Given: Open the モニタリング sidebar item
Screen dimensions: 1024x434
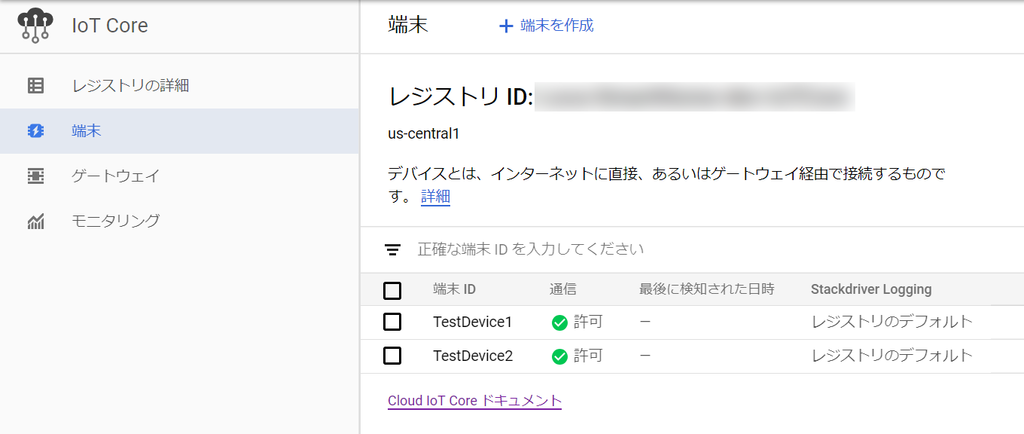Looking at the screenshot, I should 115,221.
